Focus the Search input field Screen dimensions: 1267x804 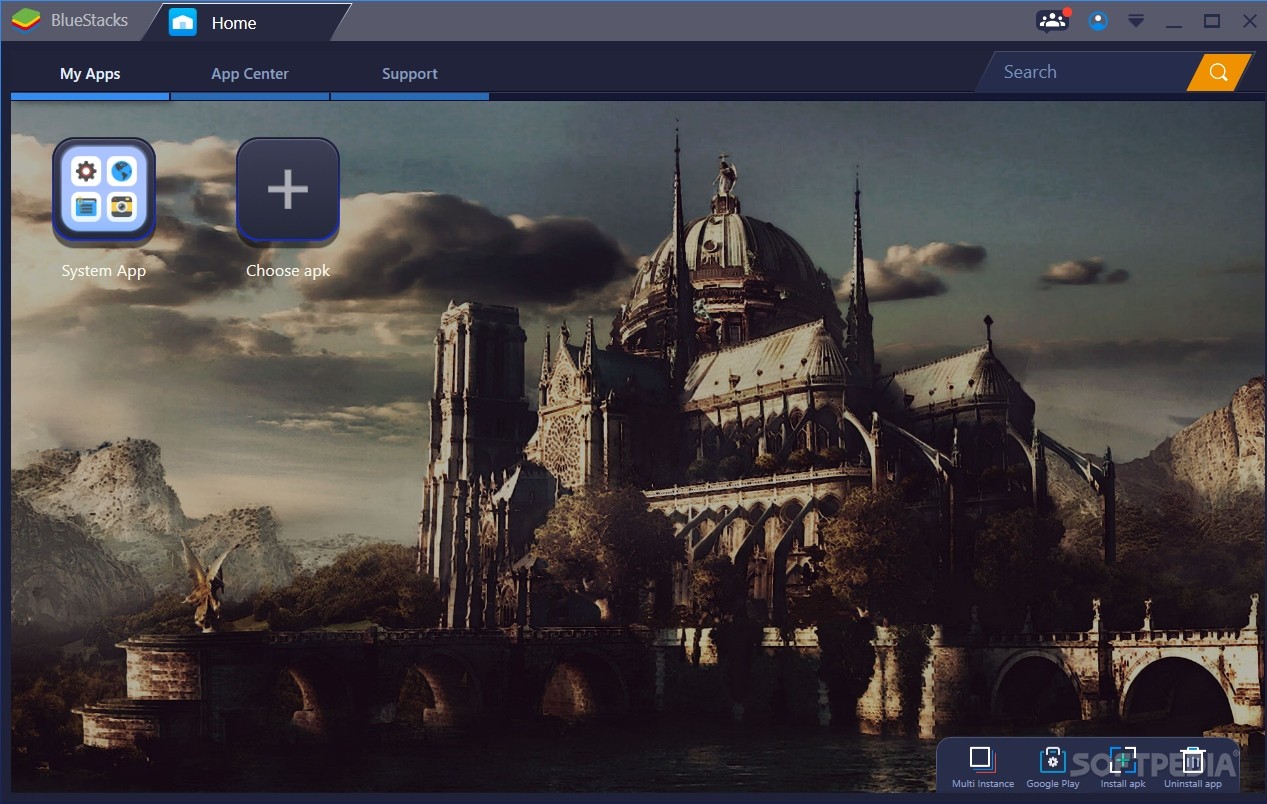(x=1088, y=72)
